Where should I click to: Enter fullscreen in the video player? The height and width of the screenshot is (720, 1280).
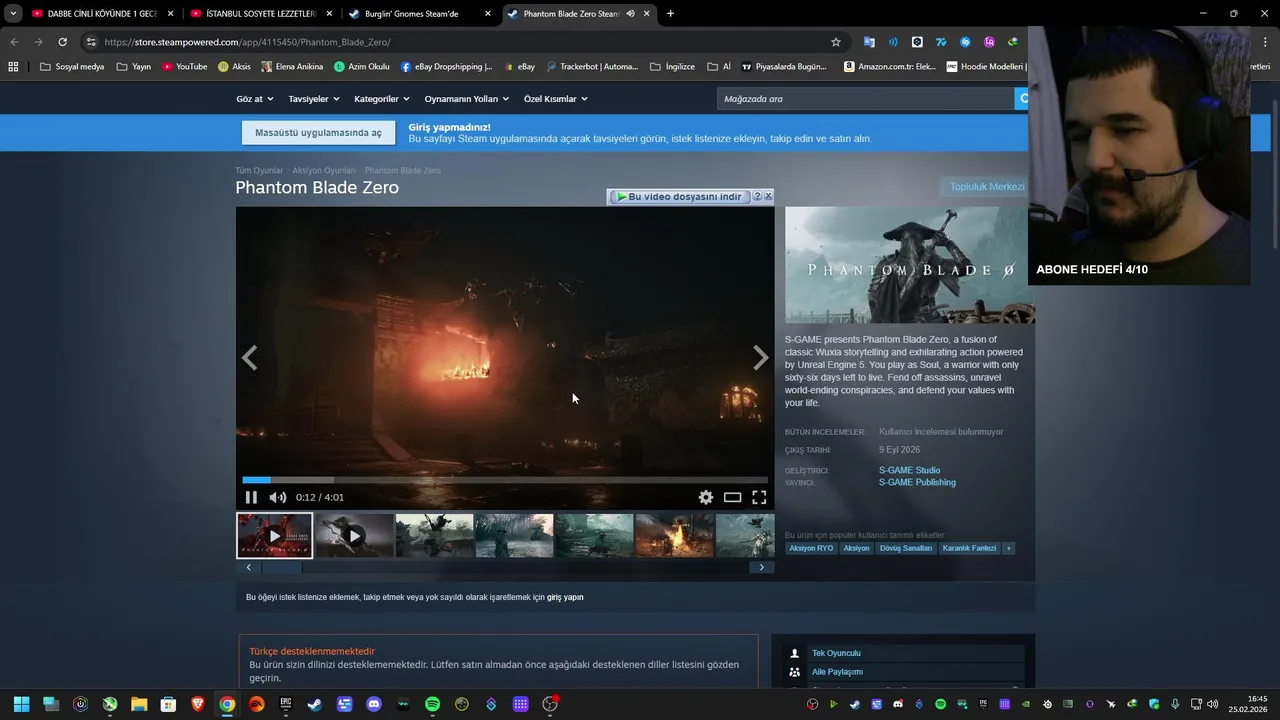pos(759,497)
